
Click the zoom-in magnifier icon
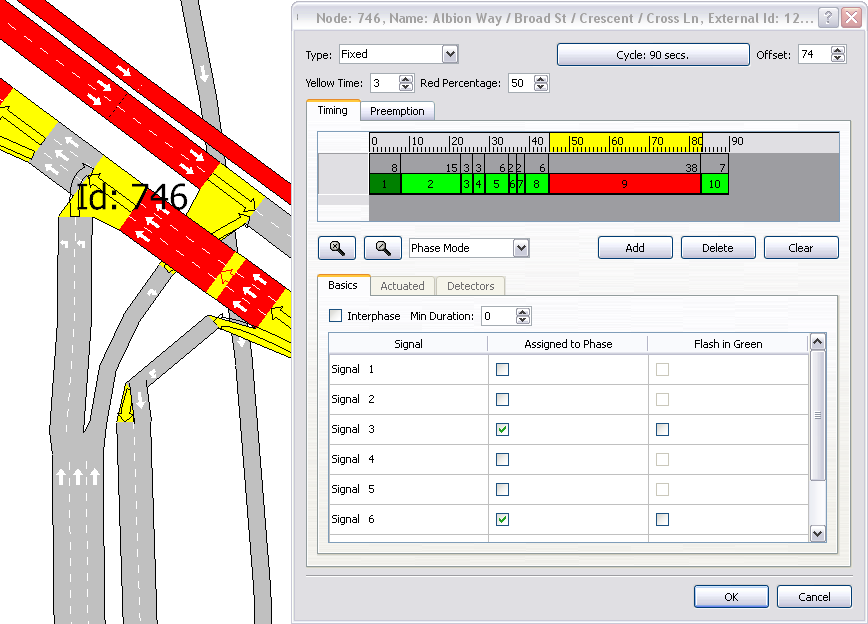pos(337,247)
